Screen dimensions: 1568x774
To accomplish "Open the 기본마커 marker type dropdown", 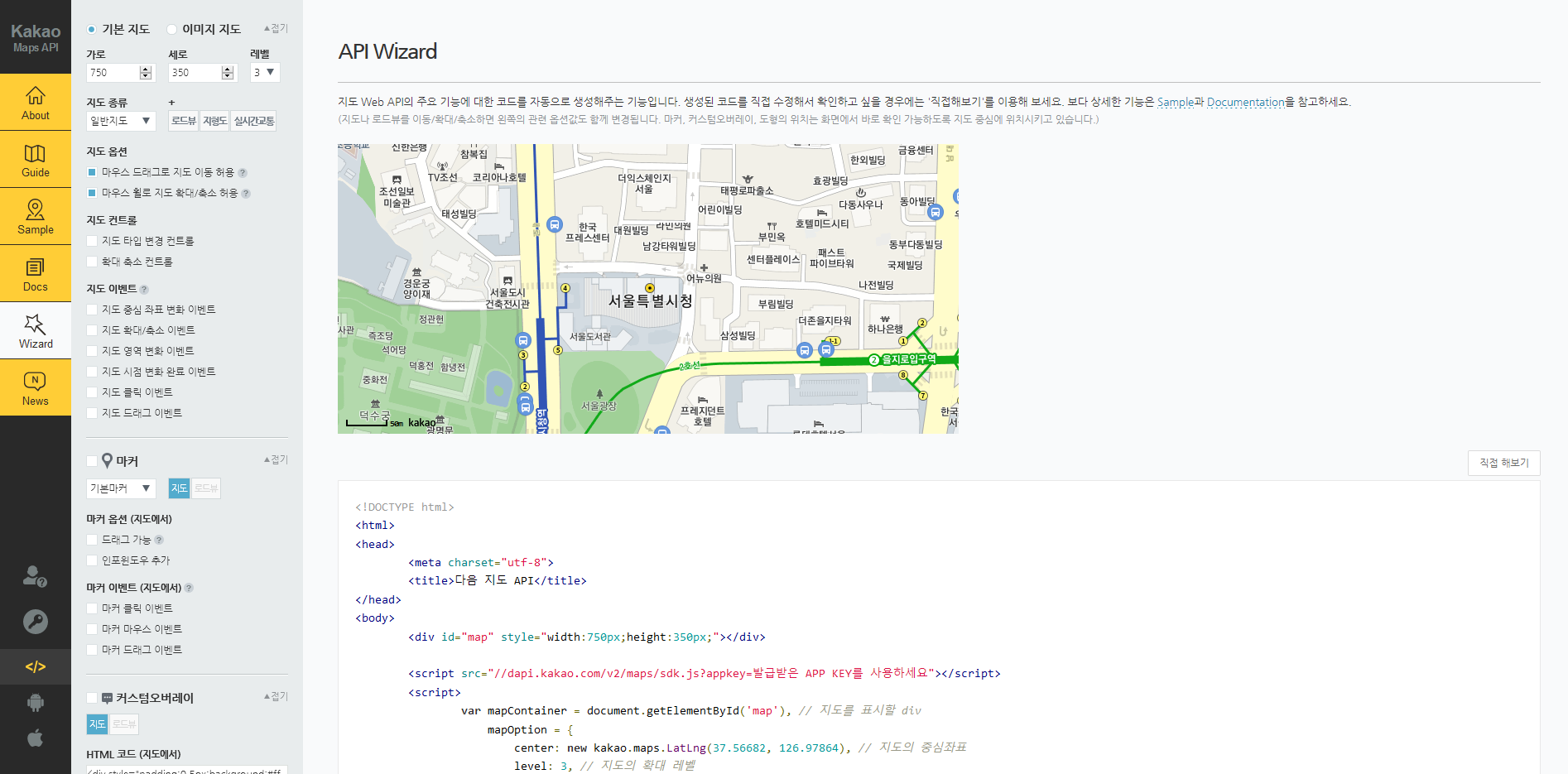I will coord(121,488).
